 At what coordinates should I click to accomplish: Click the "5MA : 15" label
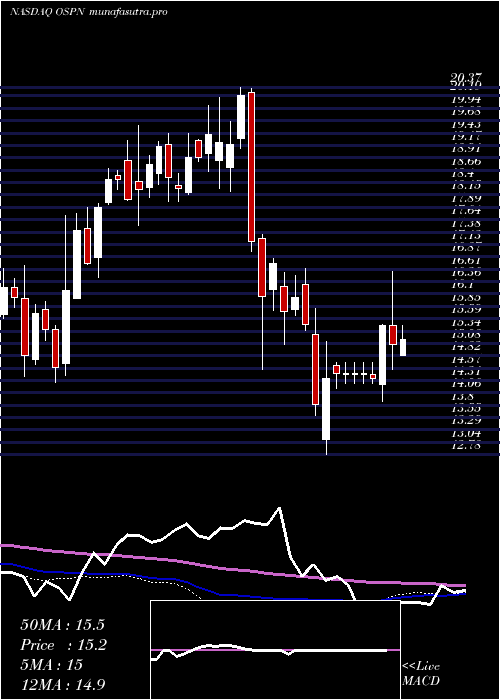tap(52, 665)
